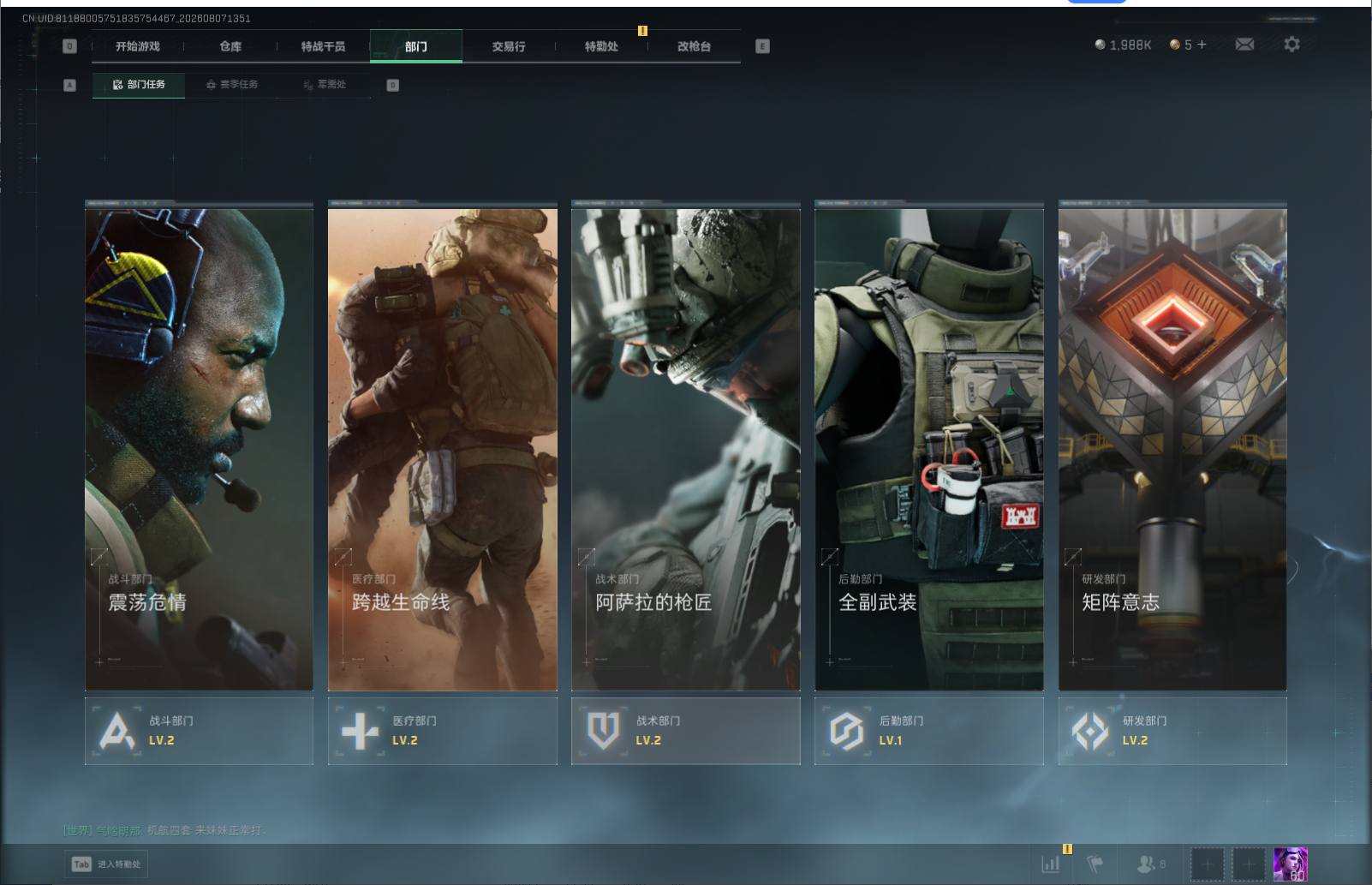1372x885 pixels.
Task: Click the 战斗部门 emblem icon
Action: (116, 731)
